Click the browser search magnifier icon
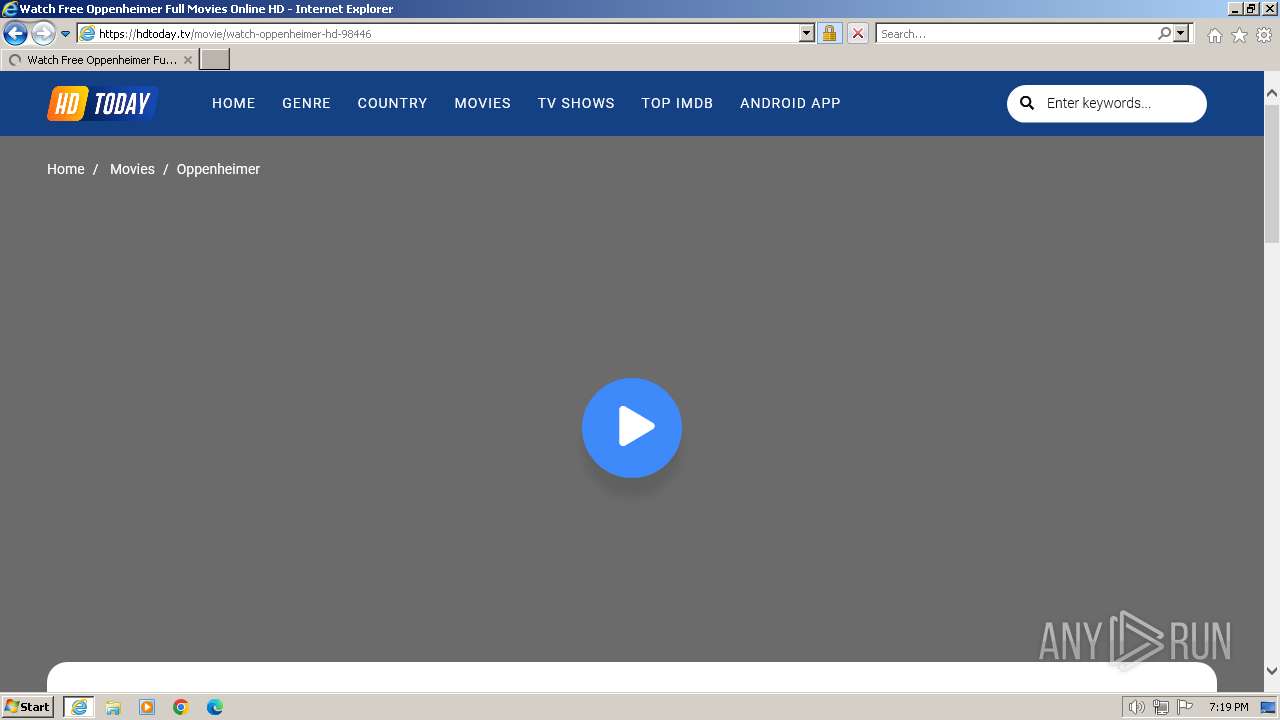The height and width of the screenshot is (720, 1280). [1164, 33]
